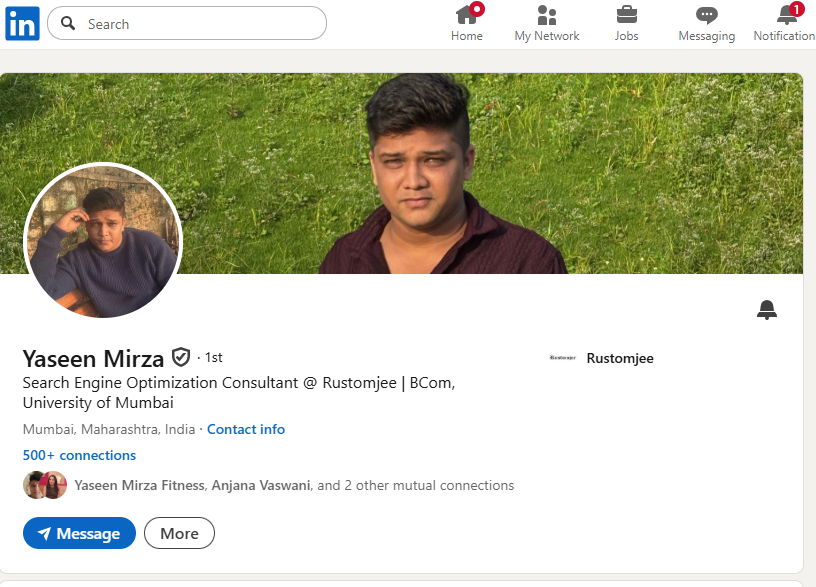Open the Home feed icon

[x=466, y=16]
